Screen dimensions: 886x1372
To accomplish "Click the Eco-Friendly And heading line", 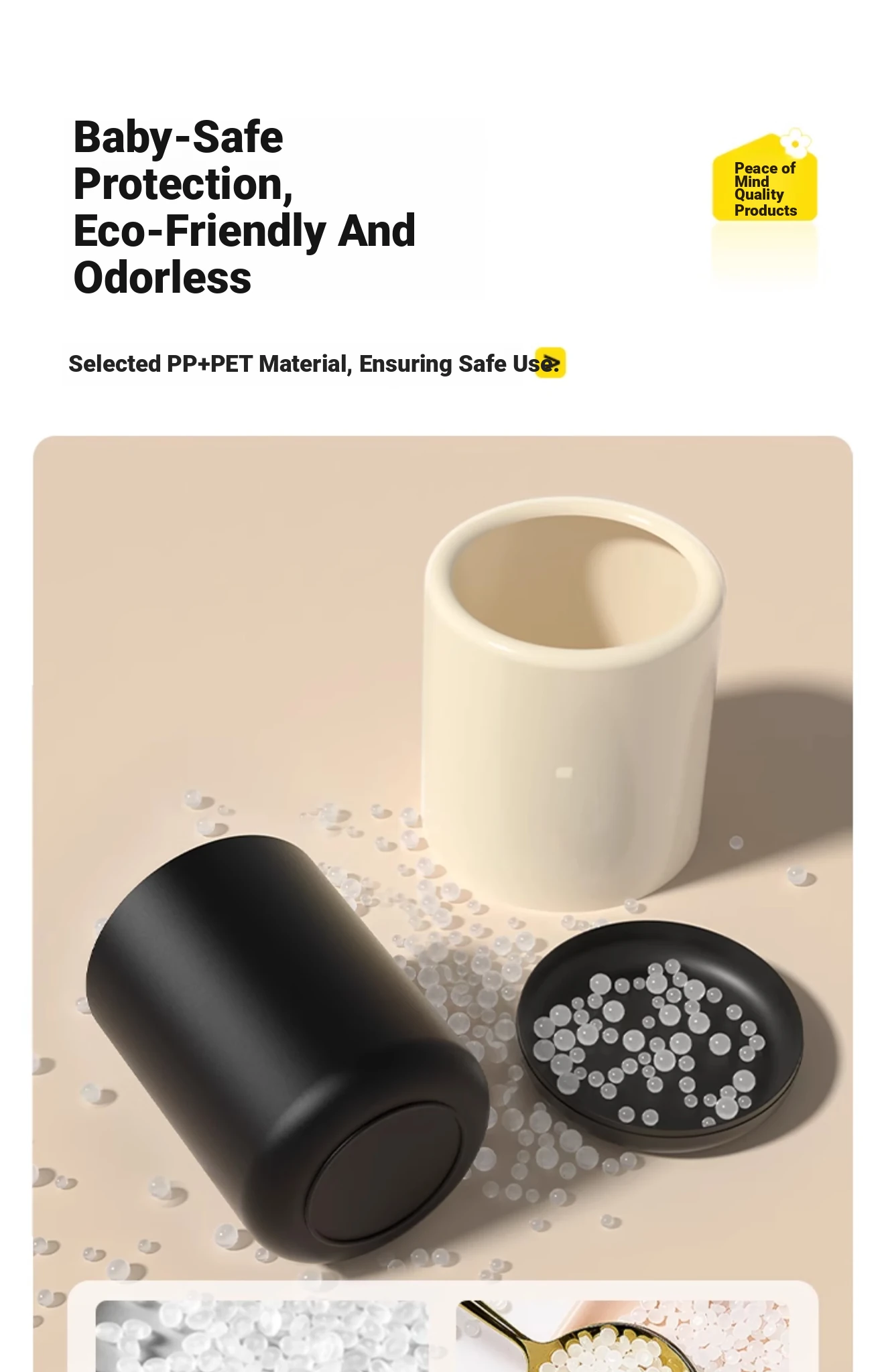I will 245,231.
